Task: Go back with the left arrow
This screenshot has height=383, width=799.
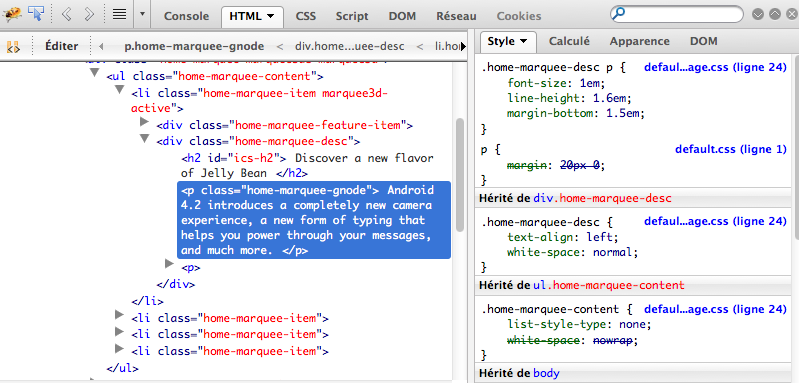Action: point(66,14)
